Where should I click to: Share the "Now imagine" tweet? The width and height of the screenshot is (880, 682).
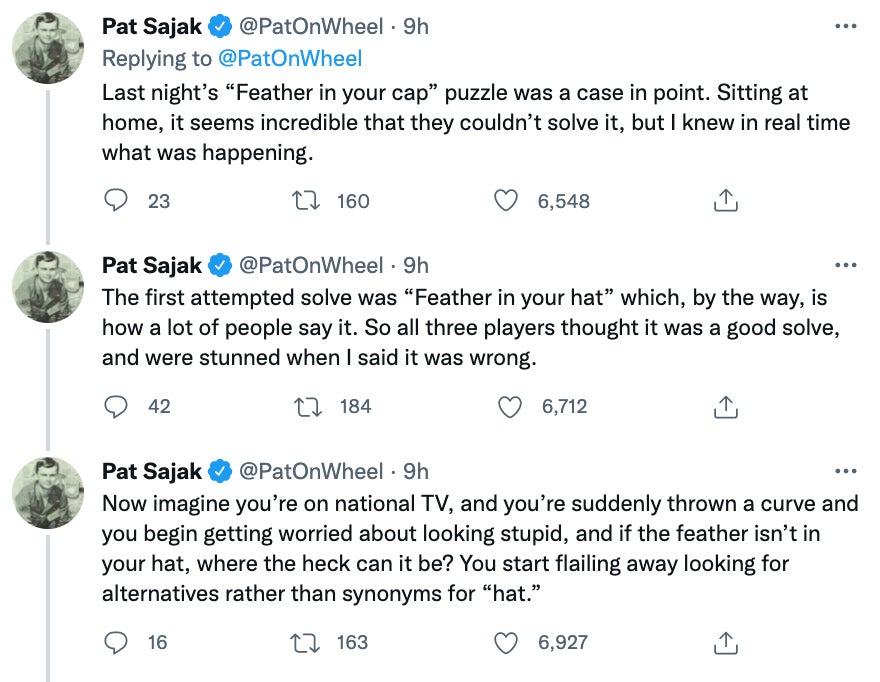tap(725, 643)
